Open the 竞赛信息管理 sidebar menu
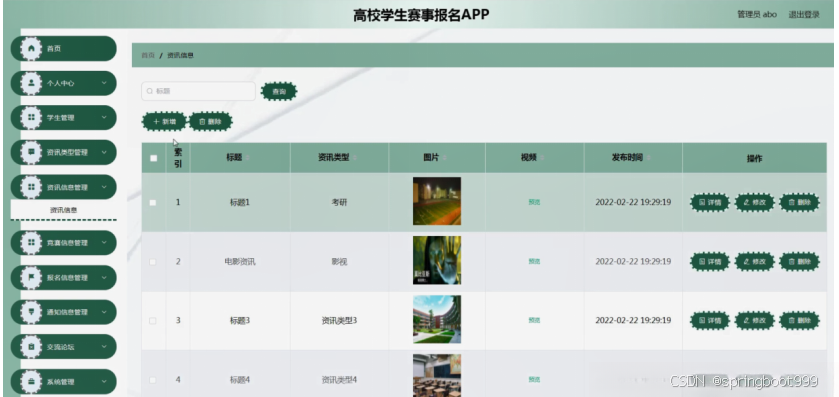 click(64, 243)
